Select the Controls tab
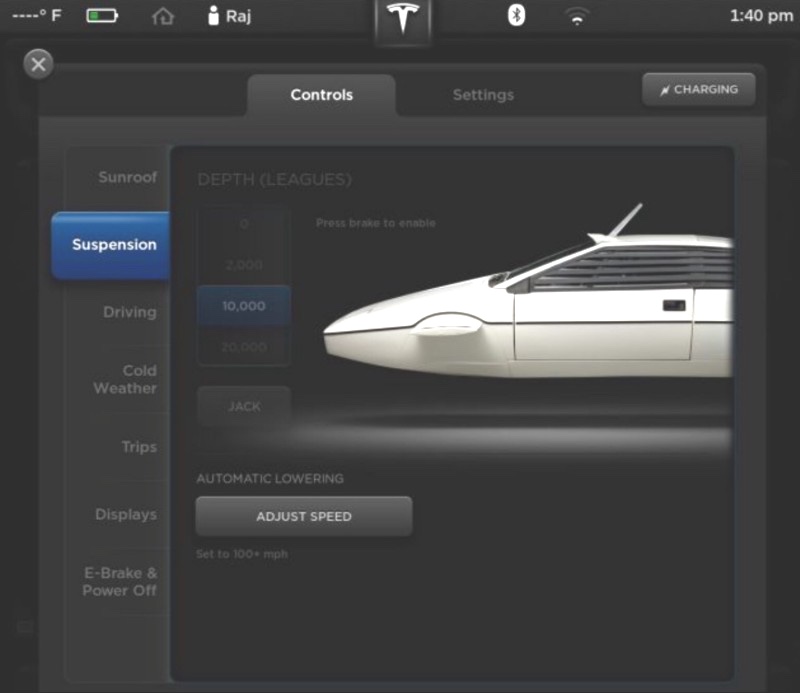Screen dimensions: 800x693 [x=321, y=95]
